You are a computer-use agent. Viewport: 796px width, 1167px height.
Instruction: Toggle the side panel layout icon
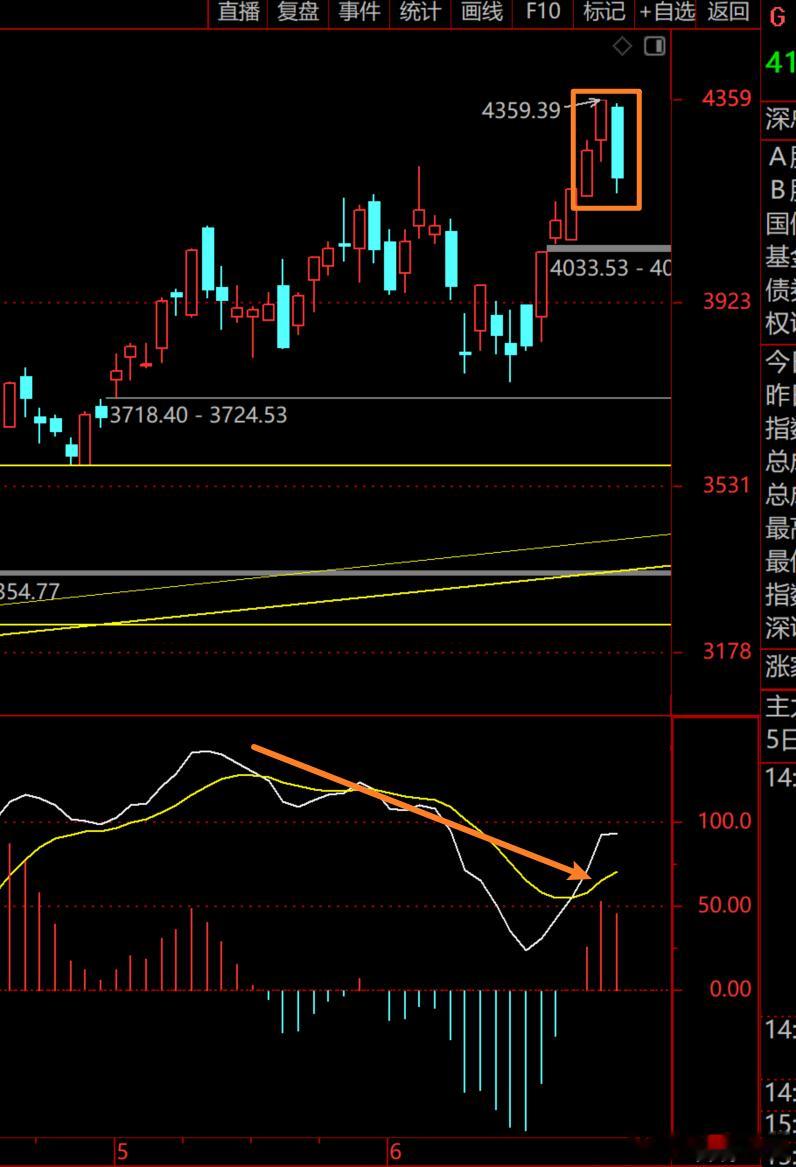pyautogui.click(x=655, y=46)
